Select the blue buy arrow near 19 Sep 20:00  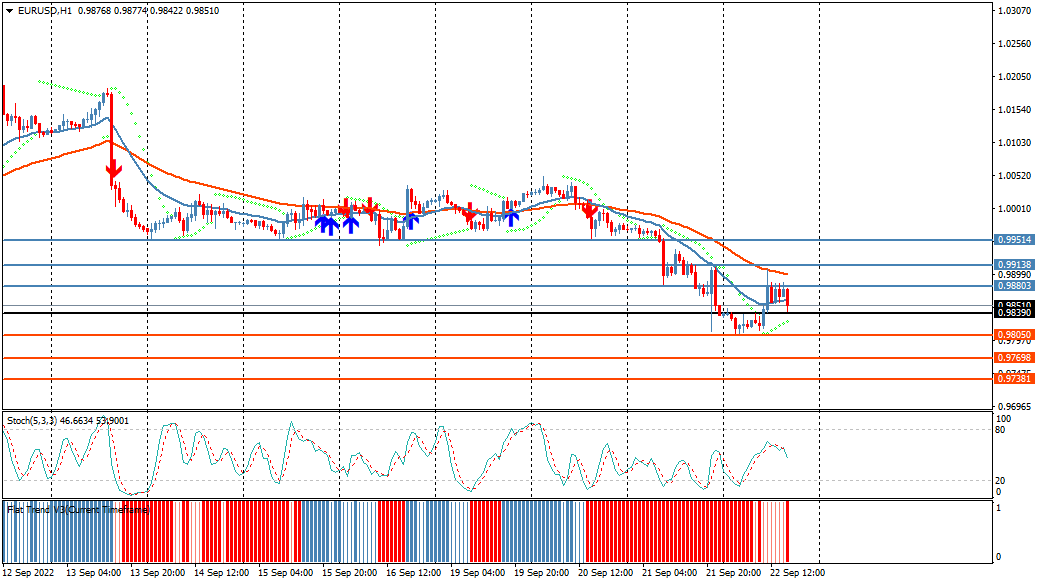click(x=510, y=218)
